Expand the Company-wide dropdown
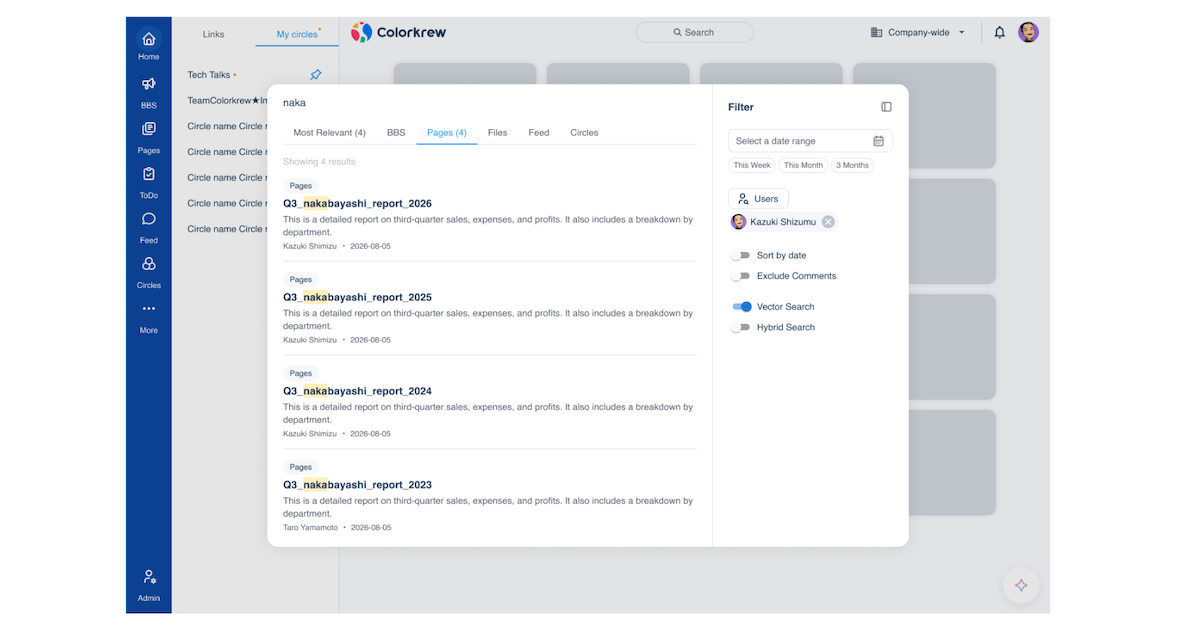 coord(918,32)
